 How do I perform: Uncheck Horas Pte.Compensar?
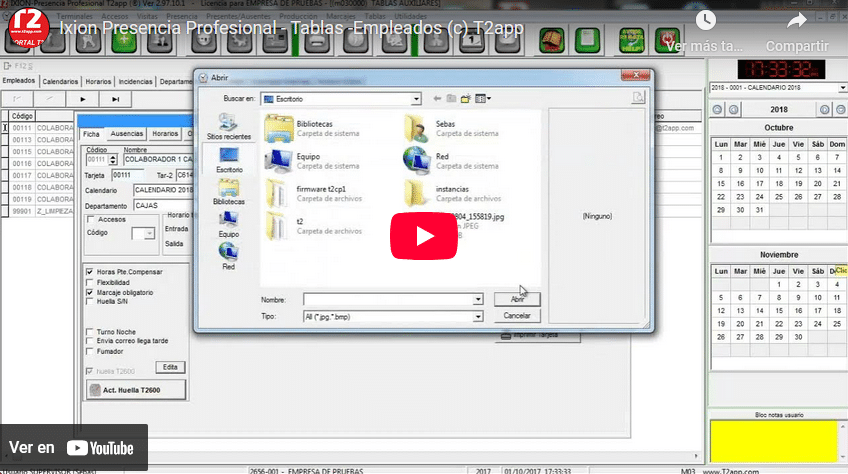[x=90, y=272]
